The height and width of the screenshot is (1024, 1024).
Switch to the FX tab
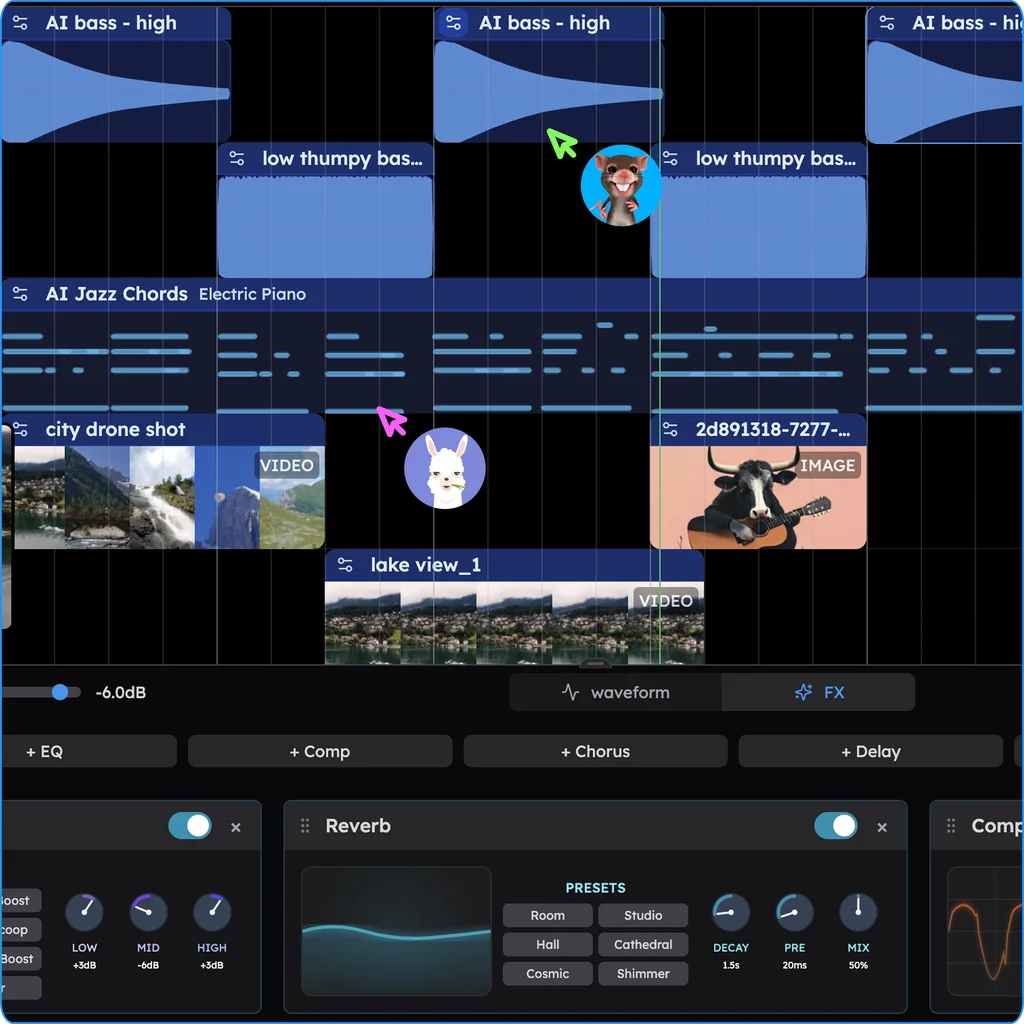coord(819,692)
